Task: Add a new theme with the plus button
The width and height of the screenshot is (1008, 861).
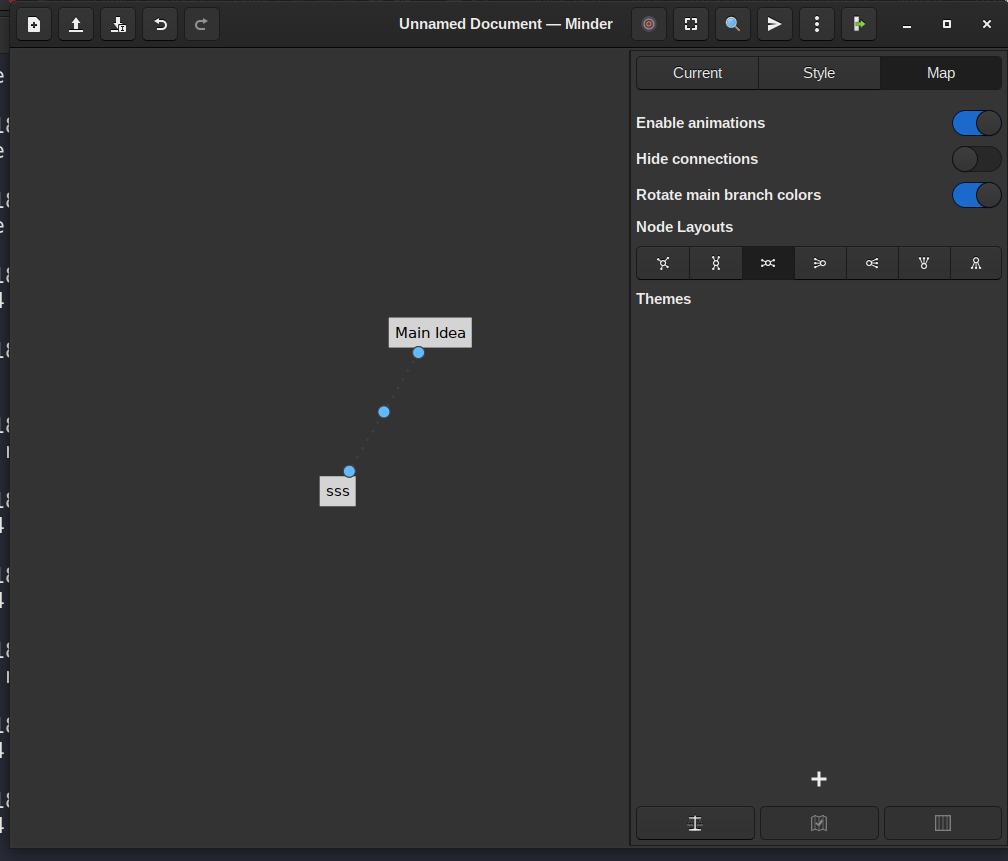Action: coord(819,779)
